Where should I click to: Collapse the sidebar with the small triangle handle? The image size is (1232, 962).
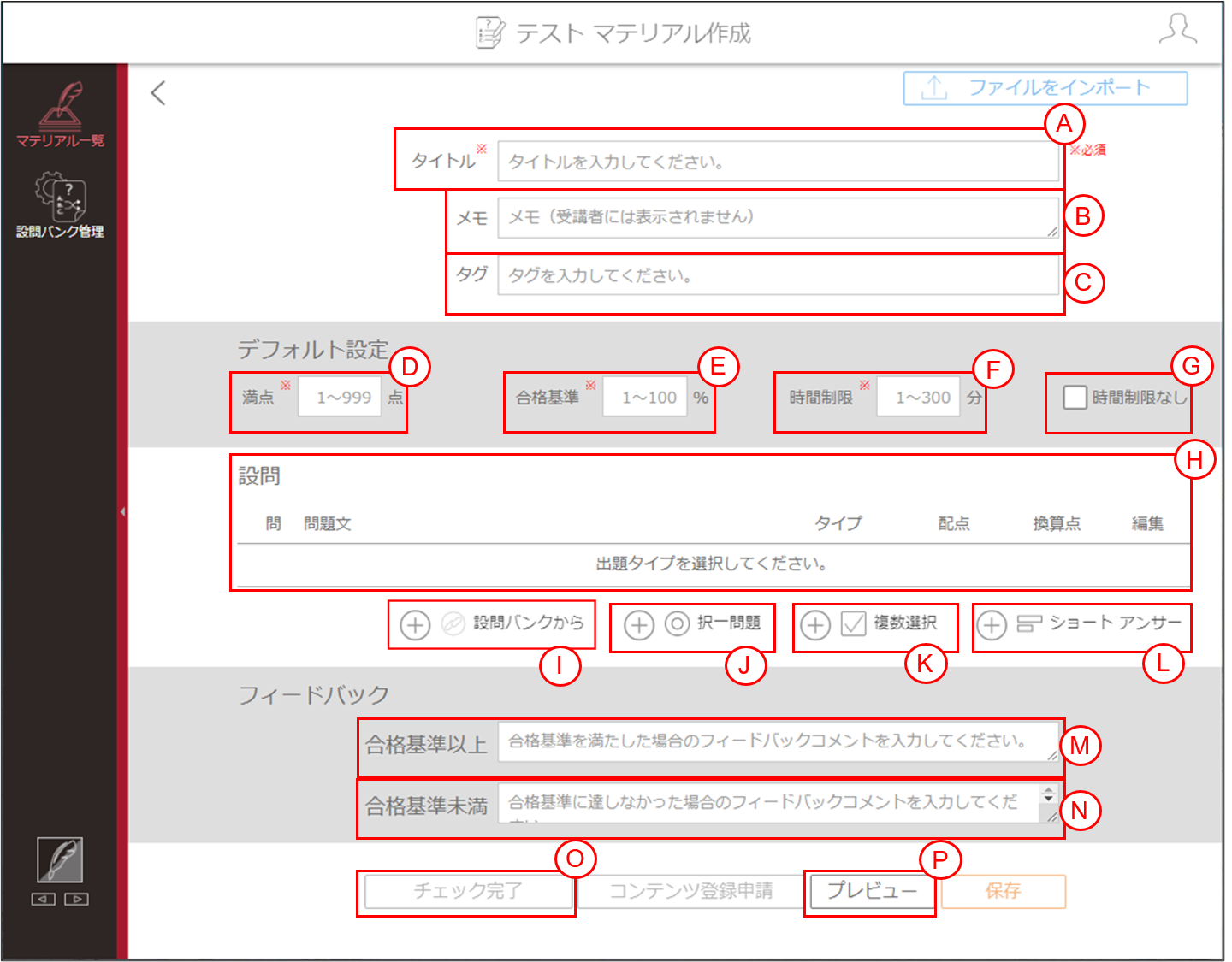122,511
